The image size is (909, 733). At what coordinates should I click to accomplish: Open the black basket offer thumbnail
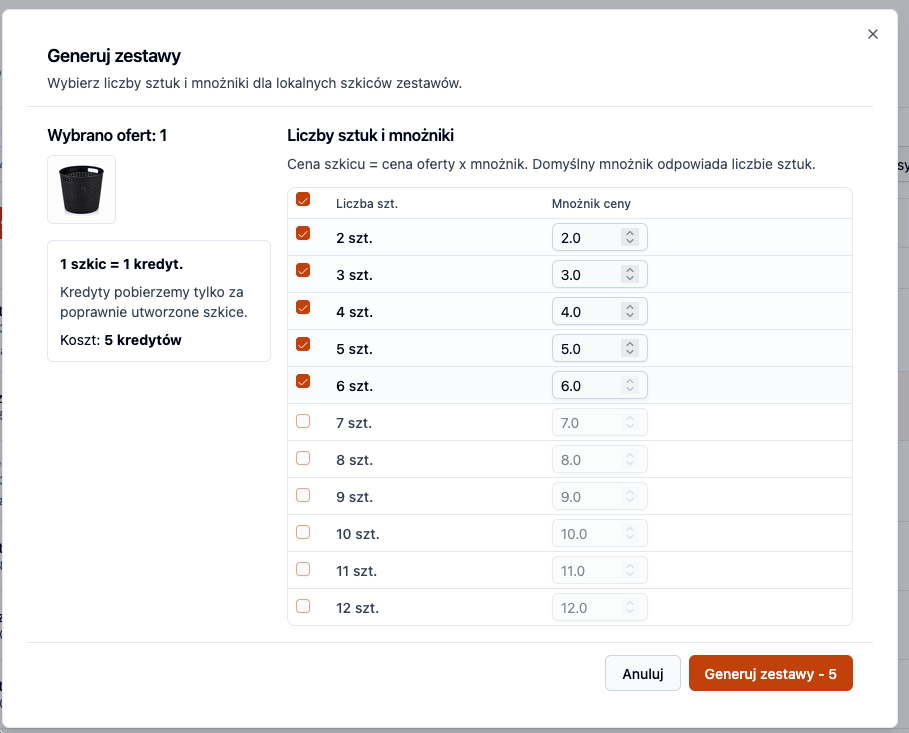(82, 190)
